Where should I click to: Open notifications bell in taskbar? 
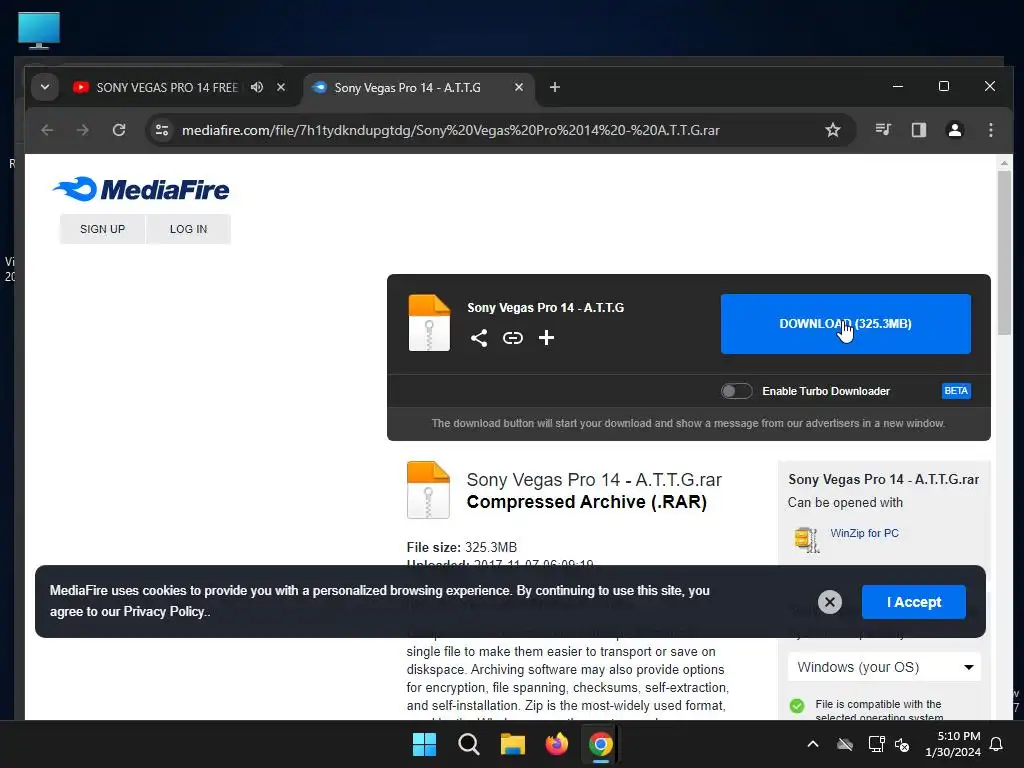997,744
